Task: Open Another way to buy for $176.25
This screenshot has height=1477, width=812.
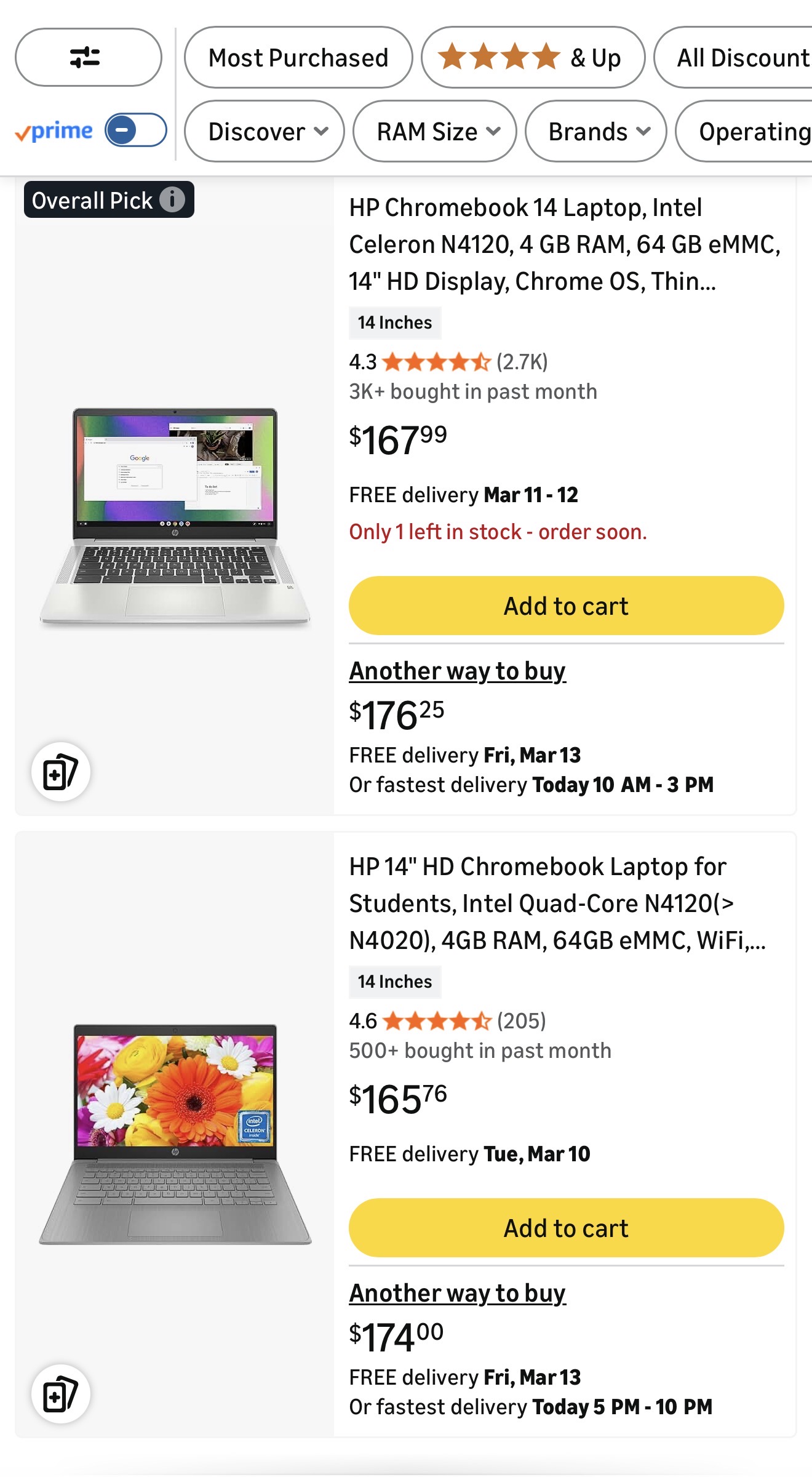Action: pos(457,671)
